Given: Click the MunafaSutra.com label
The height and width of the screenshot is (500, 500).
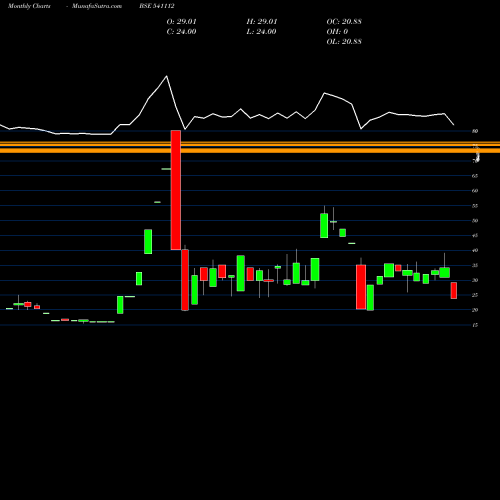Looking at the screenshot, I should click(97, 6).
